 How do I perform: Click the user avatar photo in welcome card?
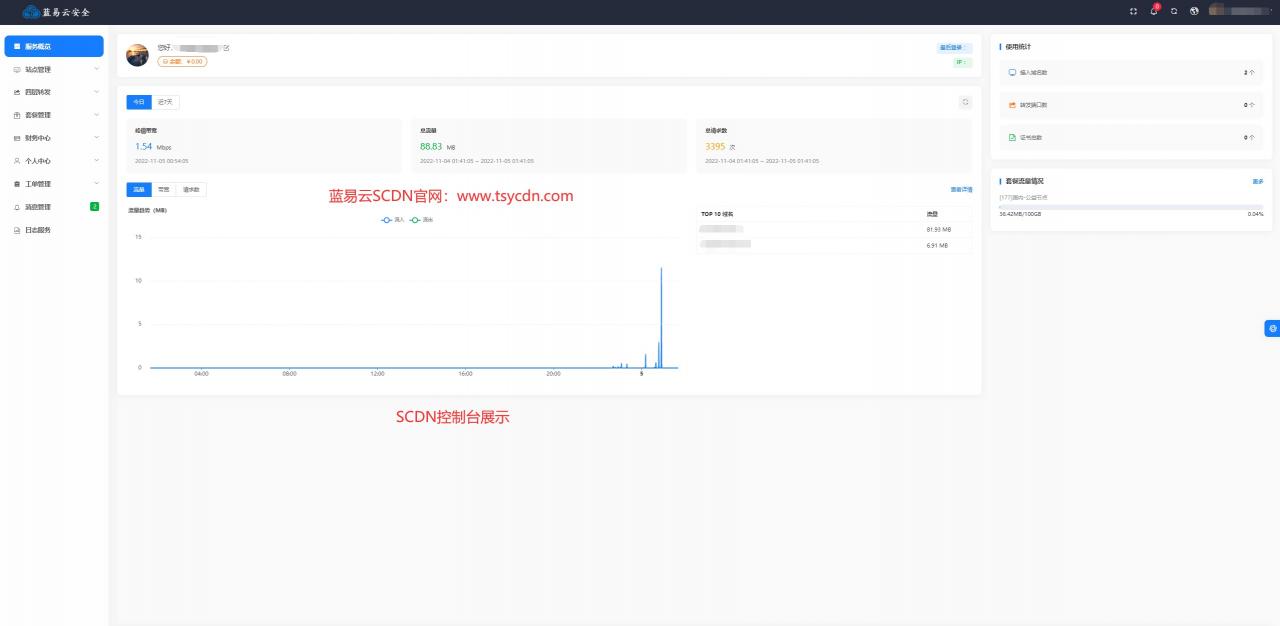[138, 55]
